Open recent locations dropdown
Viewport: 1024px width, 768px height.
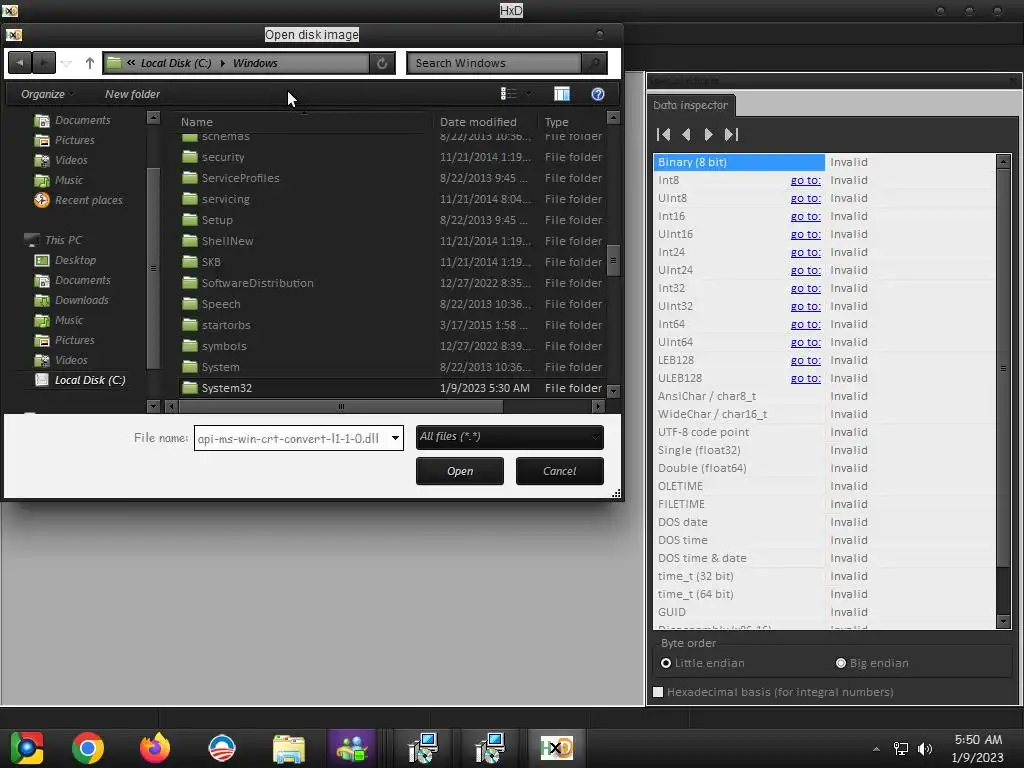(66, 63)
